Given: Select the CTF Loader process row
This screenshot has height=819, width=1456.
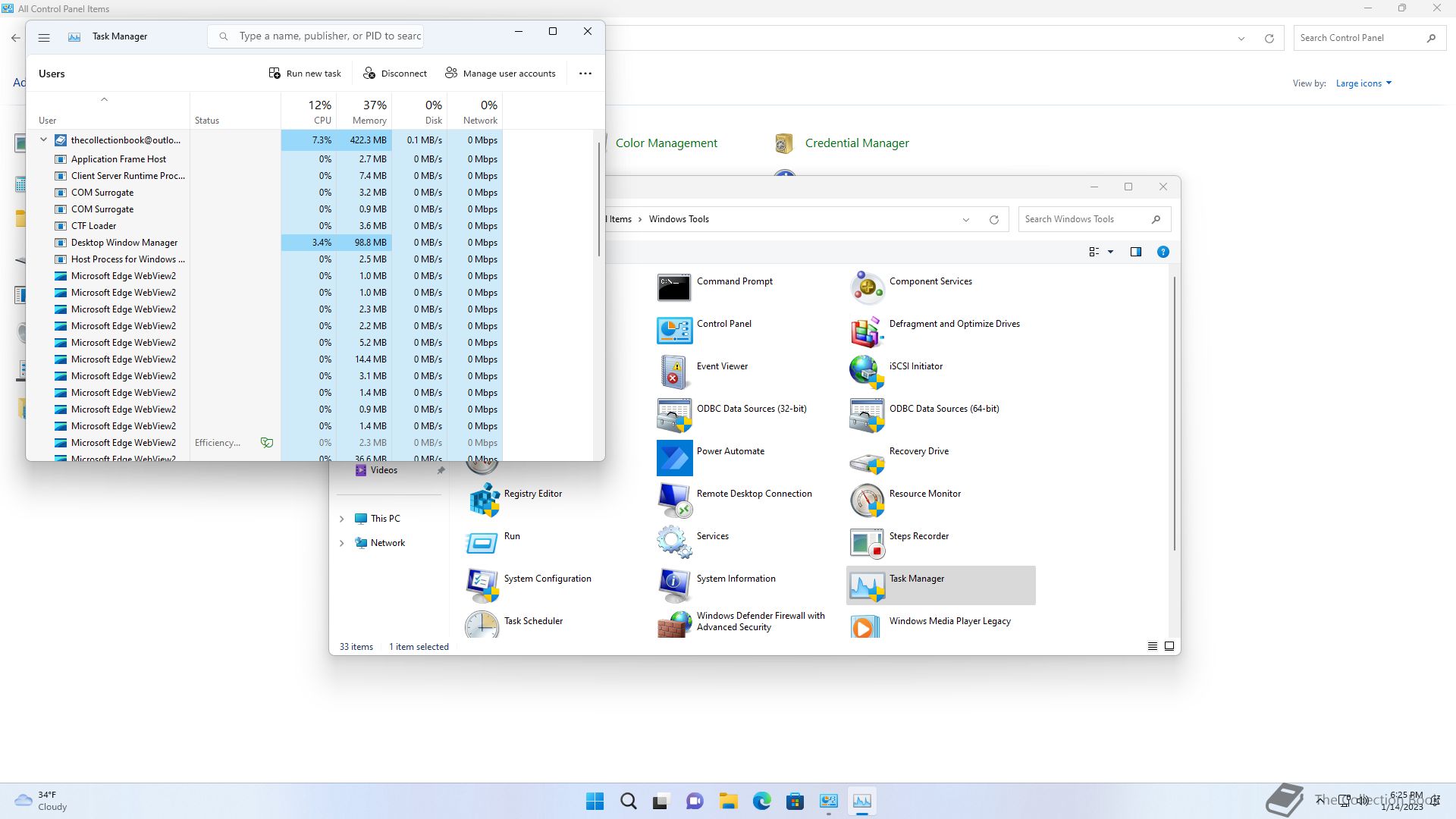Looking at the screenshot, I should (265, 226).
